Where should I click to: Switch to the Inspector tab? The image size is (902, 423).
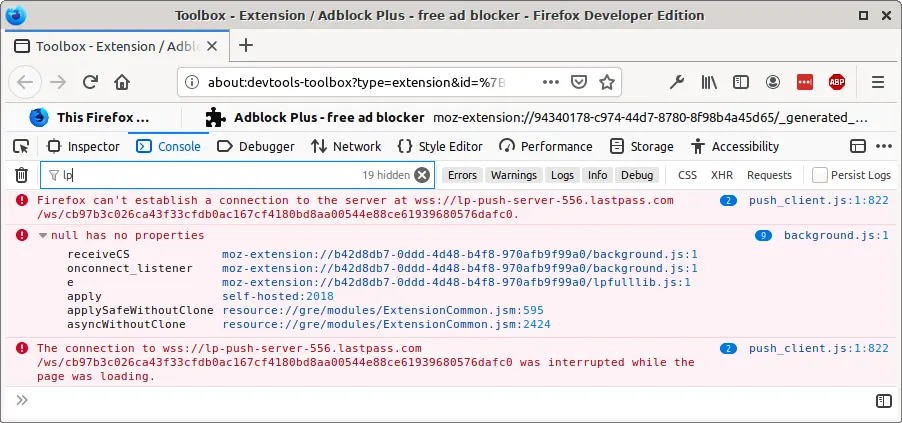pyautogui.click(x=83, y=146)
